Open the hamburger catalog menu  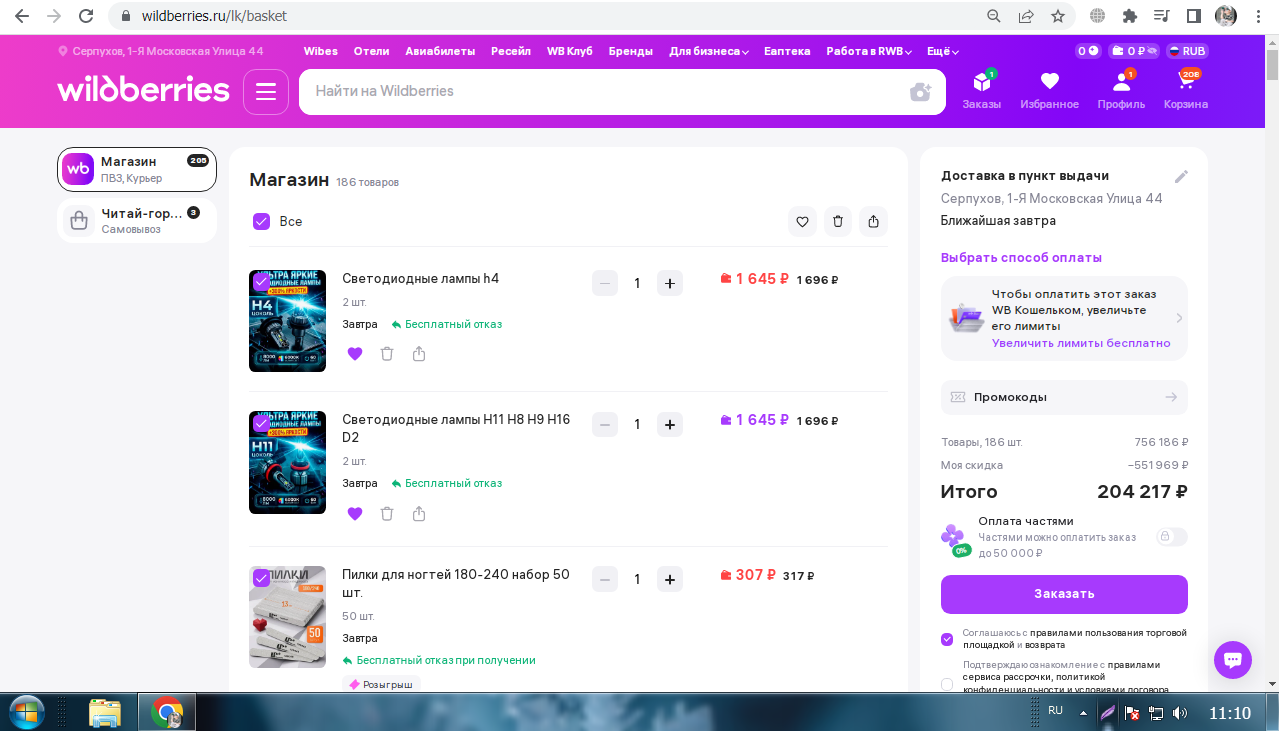click(x=265, y=92)
